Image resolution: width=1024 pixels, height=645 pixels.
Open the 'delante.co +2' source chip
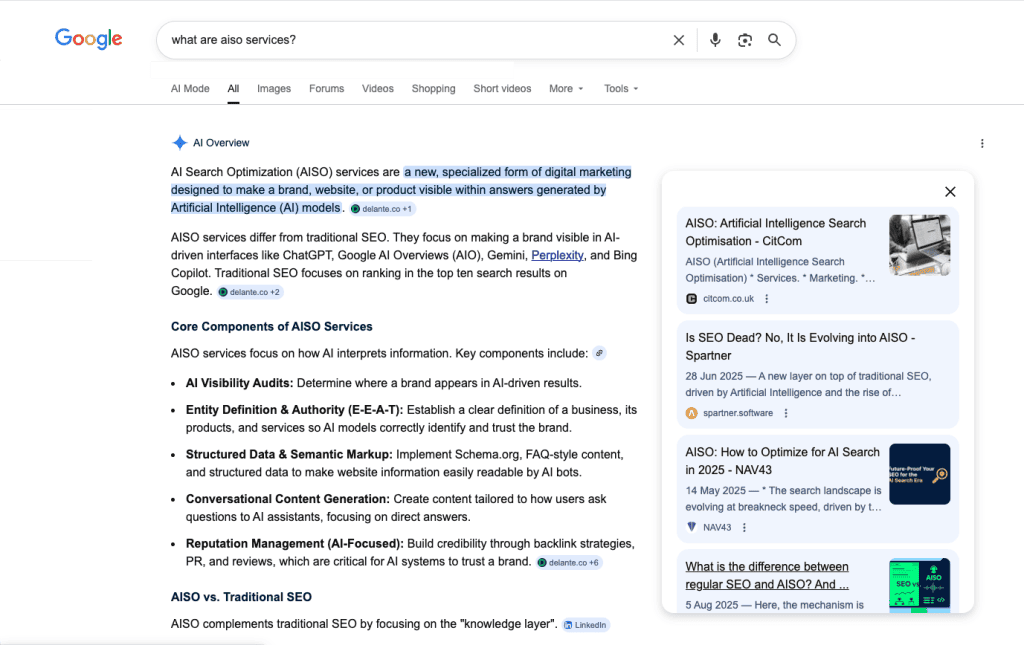point(249,290)
